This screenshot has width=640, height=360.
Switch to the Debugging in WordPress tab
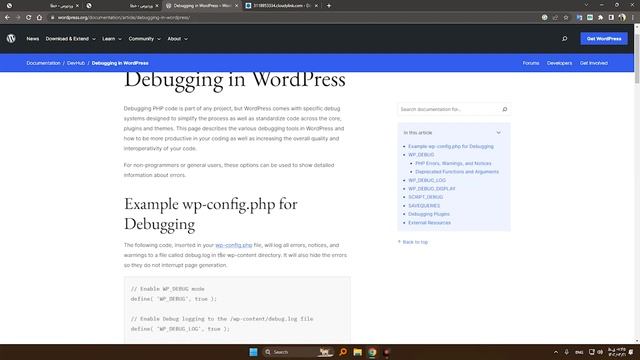pyautogui.click(x=202, y=6)
